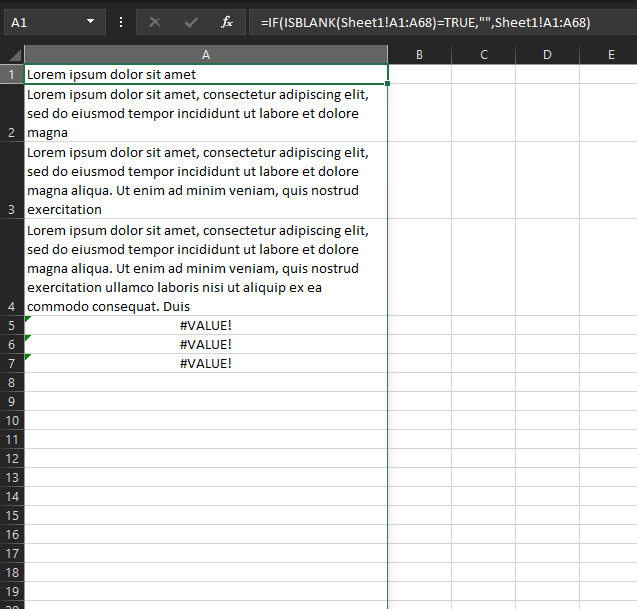The width and height of the screenshot is (637, 609).
Task: Click cell A2 ending with 'magna'
Action: pos(206,113)
